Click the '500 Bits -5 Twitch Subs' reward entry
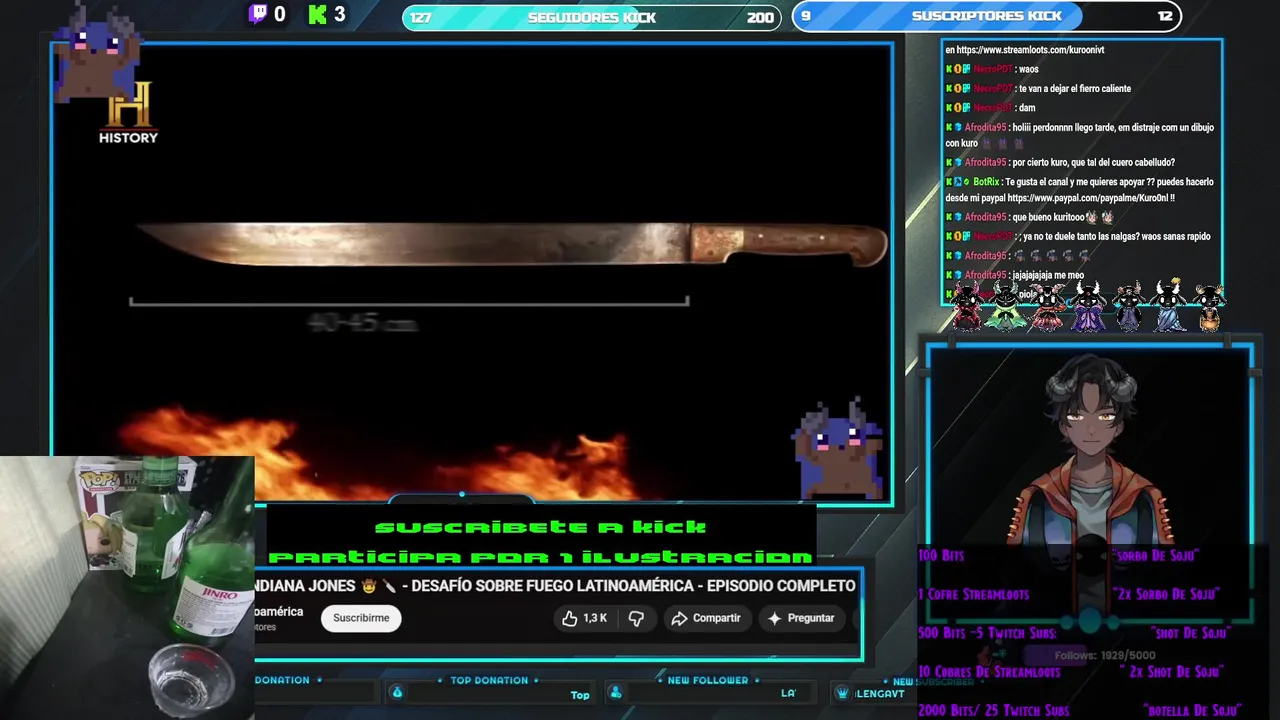Viewport: 1280px width, 720px height. pos(987,633)
